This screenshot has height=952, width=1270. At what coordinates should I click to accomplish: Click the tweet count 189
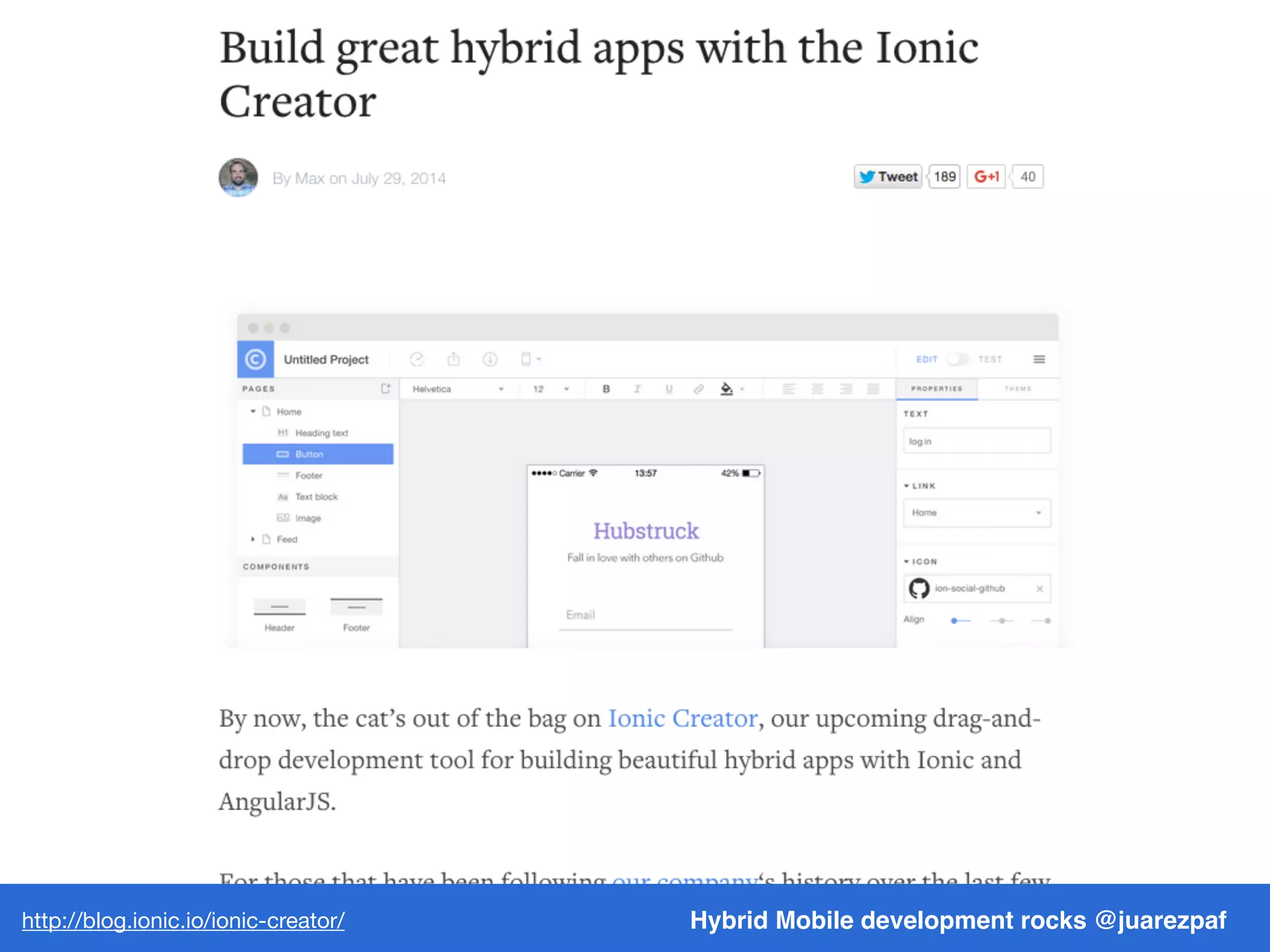(x=944, y=177)
